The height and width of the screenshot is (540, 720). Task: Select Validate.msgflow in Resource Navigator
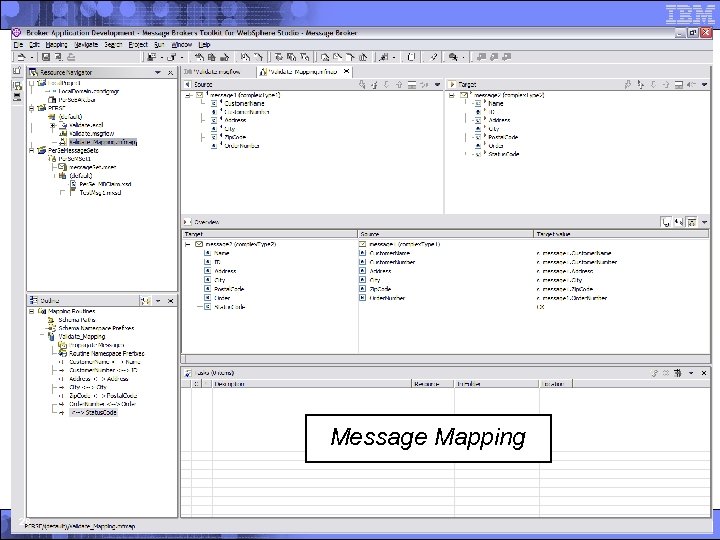92,134
